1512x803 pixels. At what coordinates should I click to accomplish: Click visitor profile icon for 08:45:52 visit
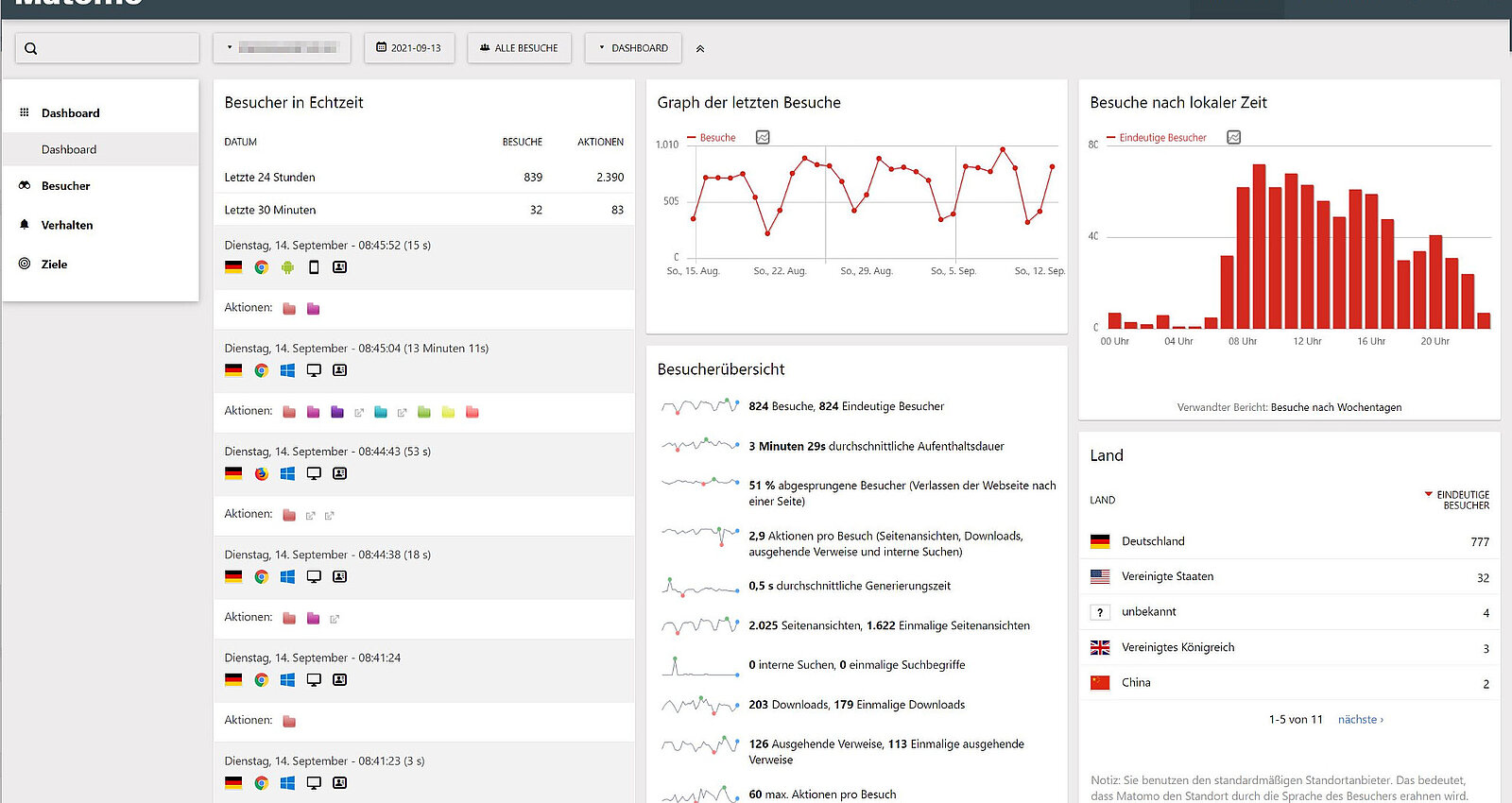(340, 267)
